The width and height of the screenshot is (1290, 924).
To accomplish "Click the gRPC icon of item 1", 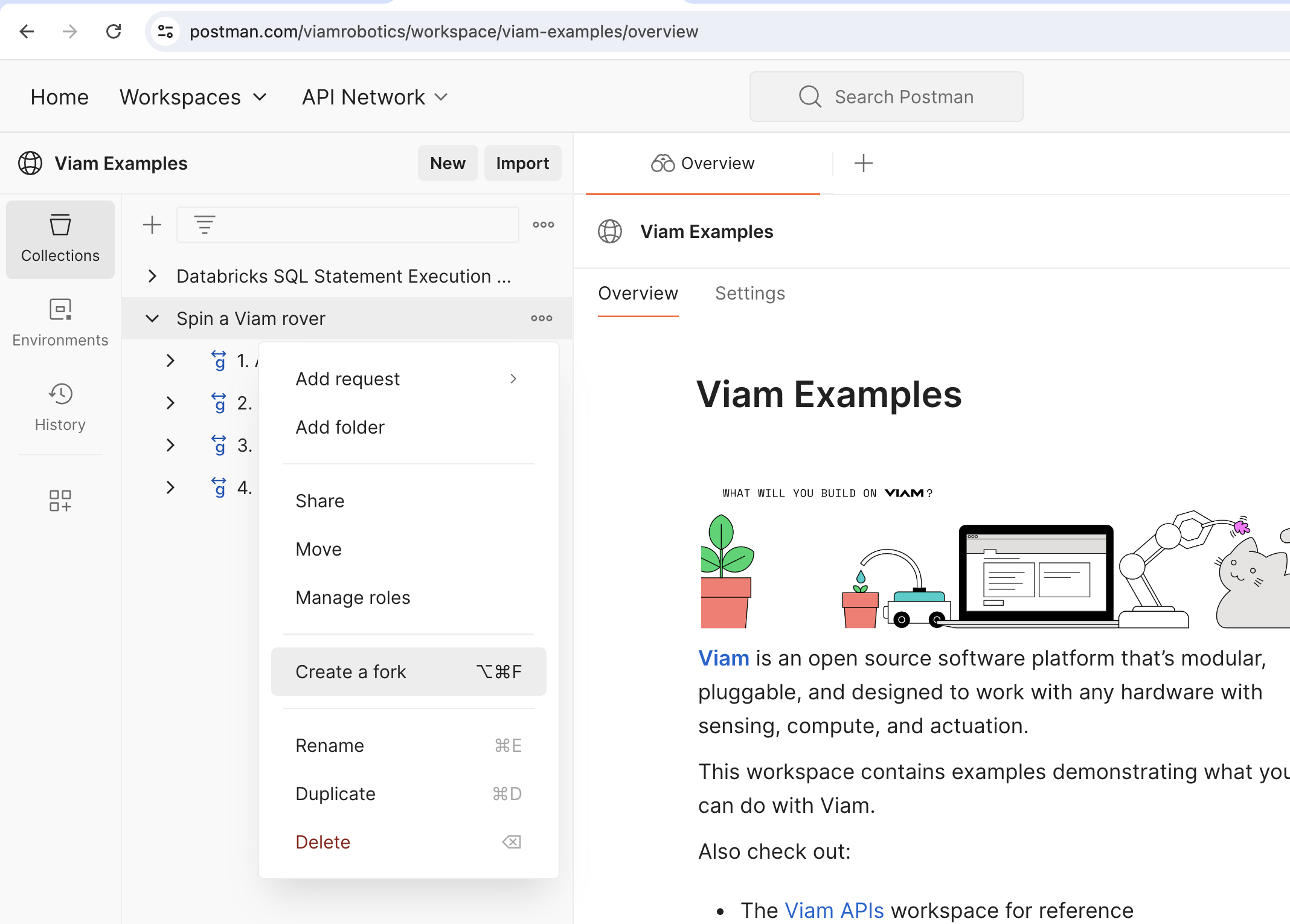I will pos(219,361).
